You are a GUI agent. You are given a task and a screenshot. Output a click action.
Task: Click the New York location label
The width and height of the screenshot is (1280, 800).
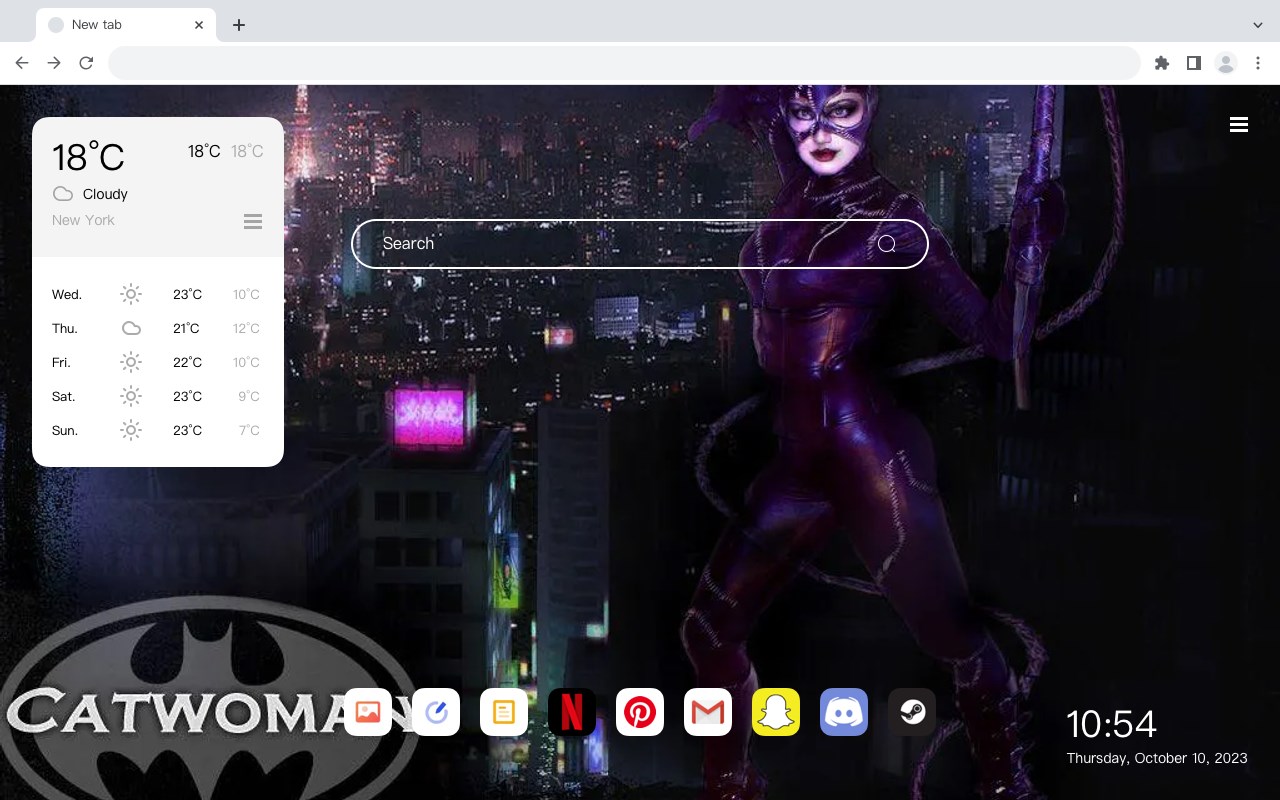tap(83, 220)
